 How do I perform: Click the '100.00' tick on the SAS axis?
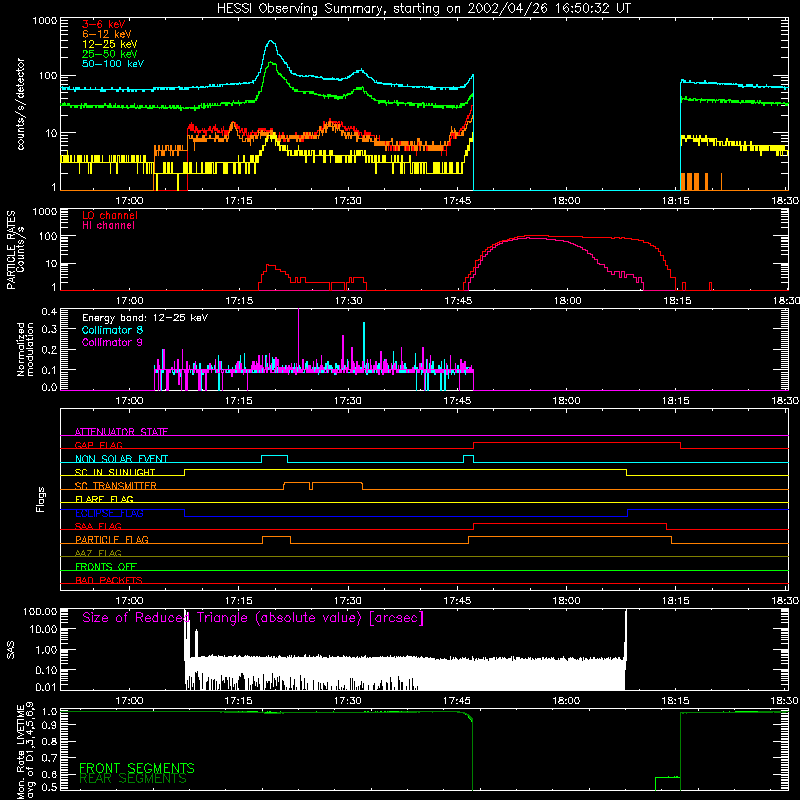pyautogui.click(x=40, y=611)
